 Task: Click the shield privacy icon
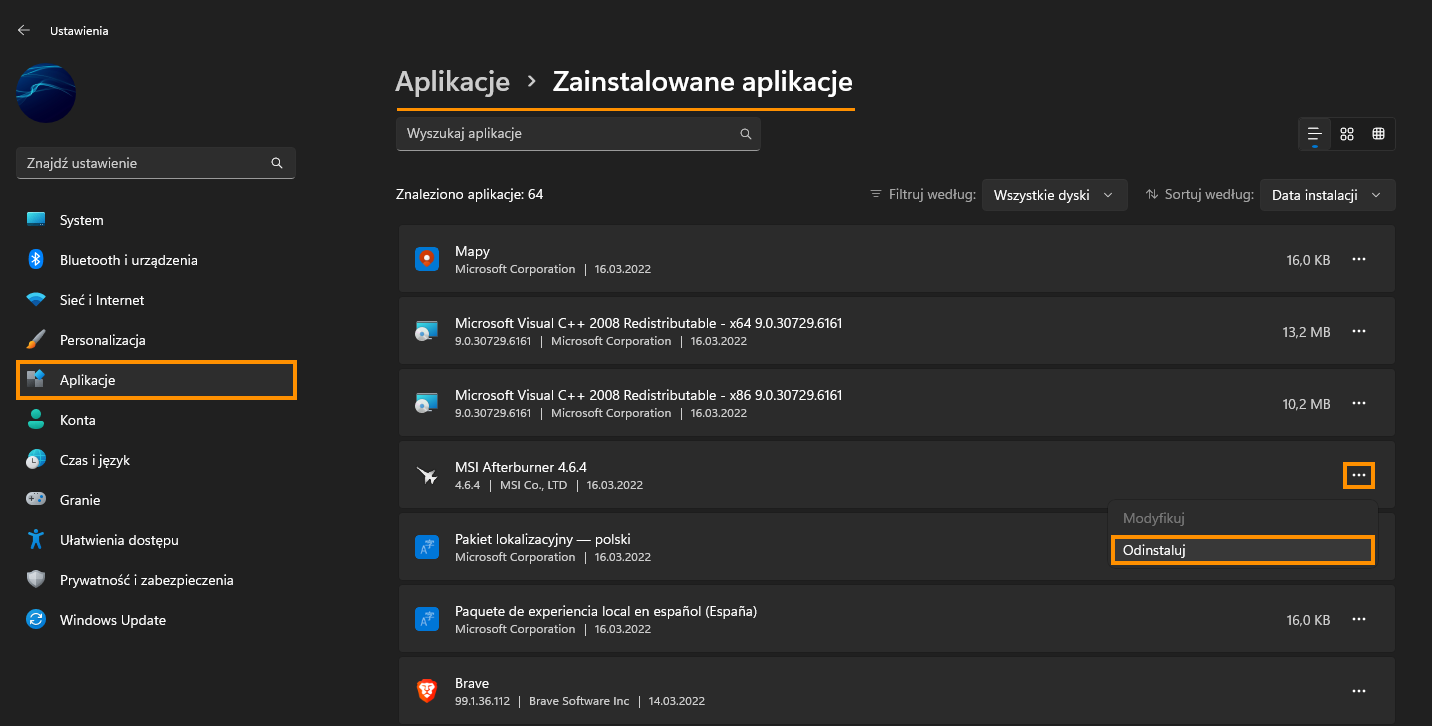click(36, 580)
